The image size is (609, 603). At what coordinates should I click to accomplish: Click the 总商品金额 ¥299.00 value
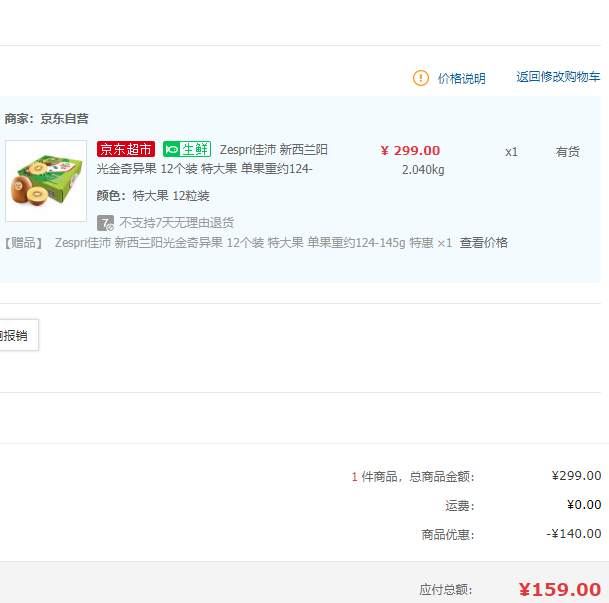pyautogui.click(x=576, y=476)
